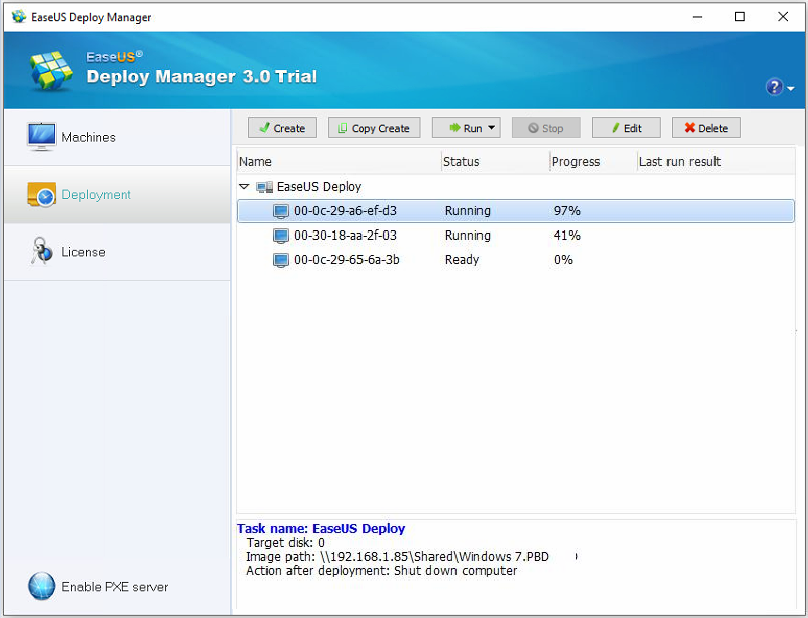Collapse the EaseUS Deploy tree node
The width and height of the screenshot is (808, 618).
244,187
